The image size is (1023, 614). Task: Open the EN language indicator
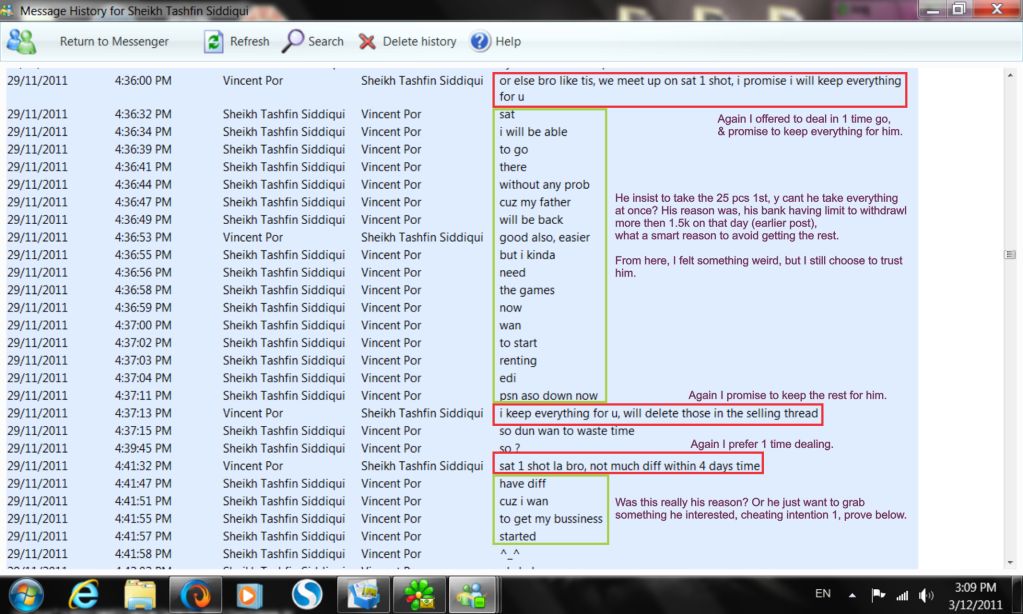click(823, 594)
